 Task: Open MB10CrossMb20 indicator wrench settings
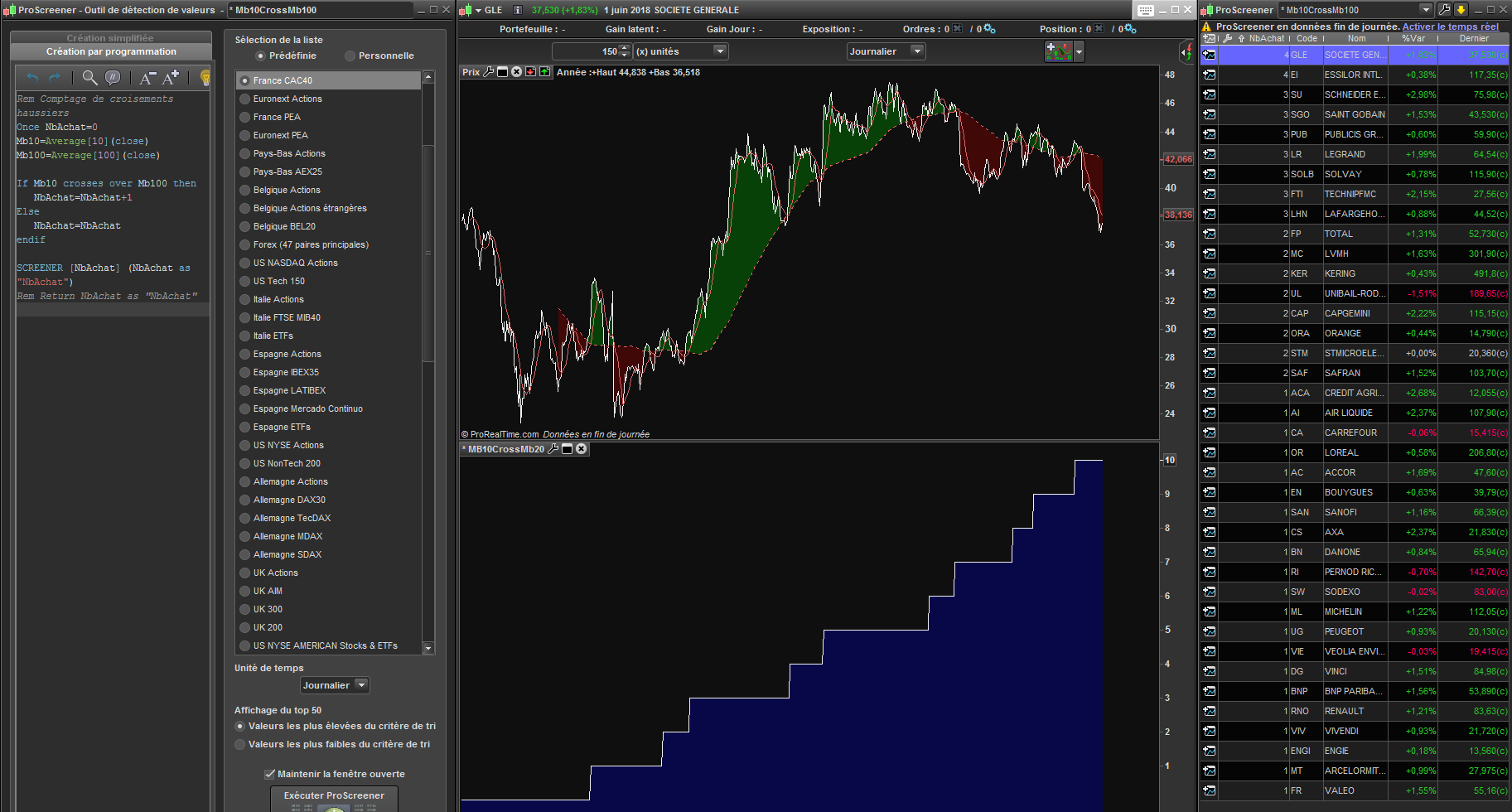click(553, 449)
